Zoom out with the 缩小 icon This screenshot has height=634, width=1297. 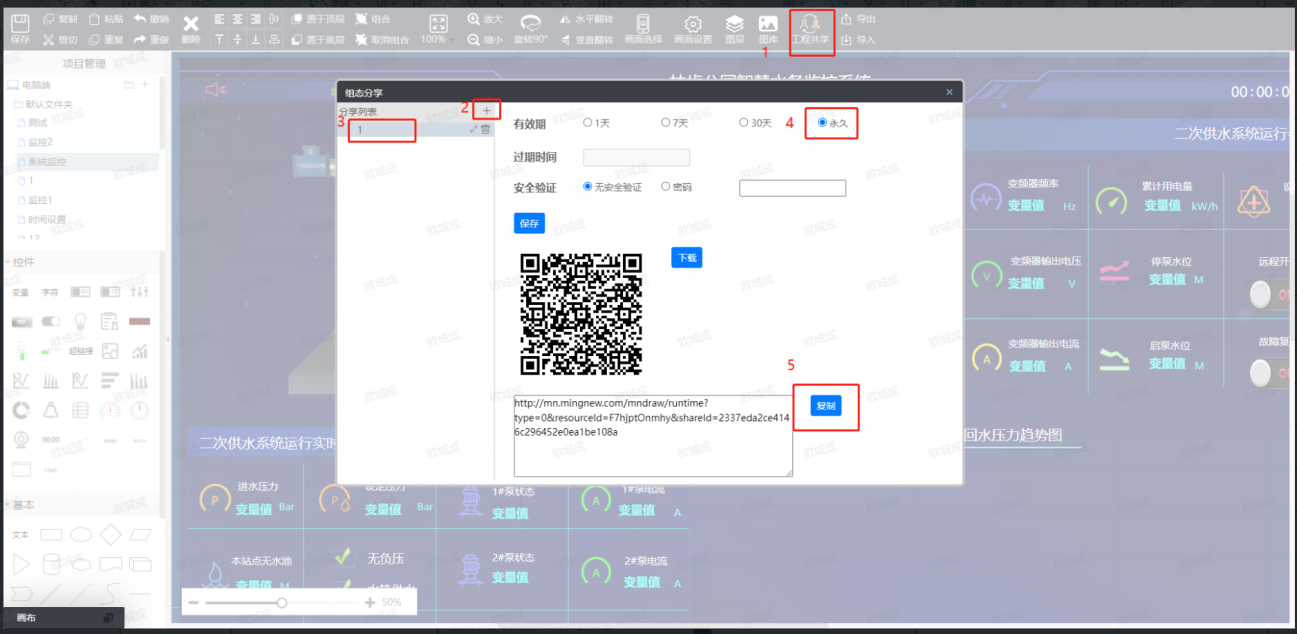485,40
